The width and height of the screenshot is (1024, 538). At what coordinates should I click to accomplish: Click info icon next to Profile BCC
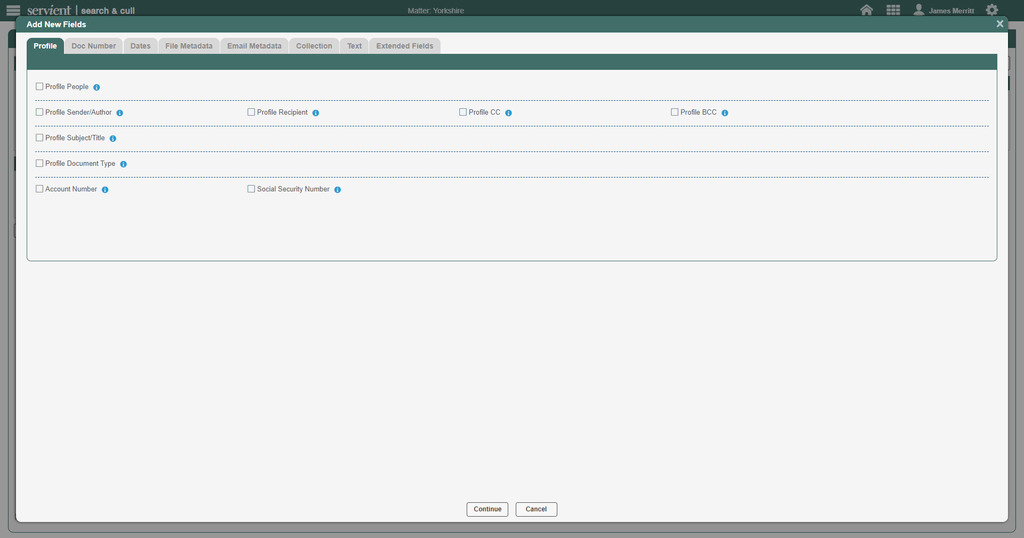725,113
